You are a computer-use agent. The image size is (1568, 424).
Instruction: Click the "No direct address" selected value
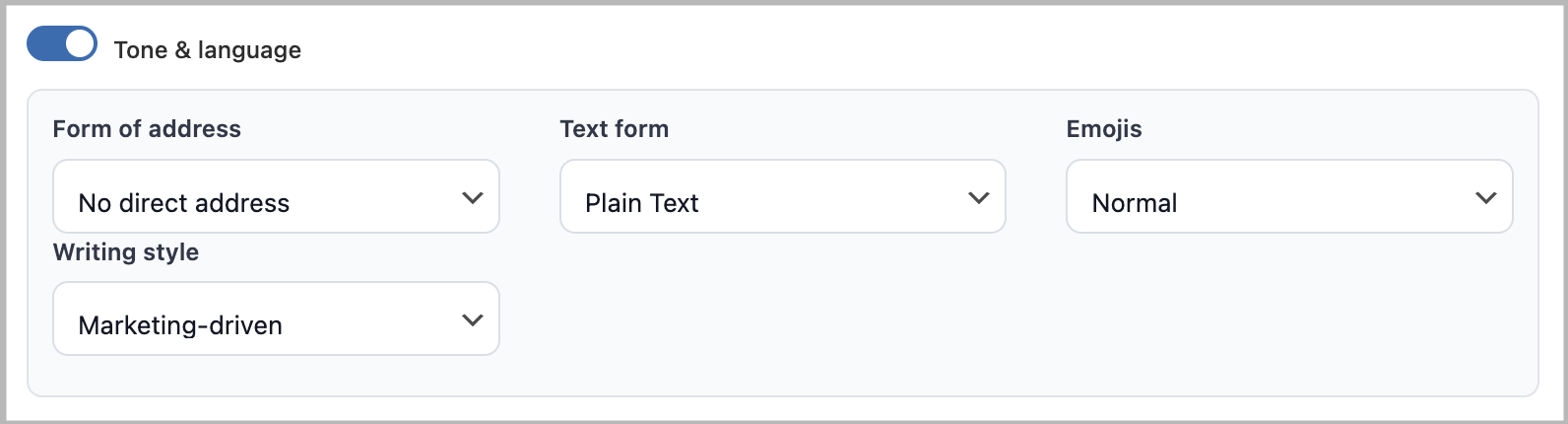tap(184, 203)
